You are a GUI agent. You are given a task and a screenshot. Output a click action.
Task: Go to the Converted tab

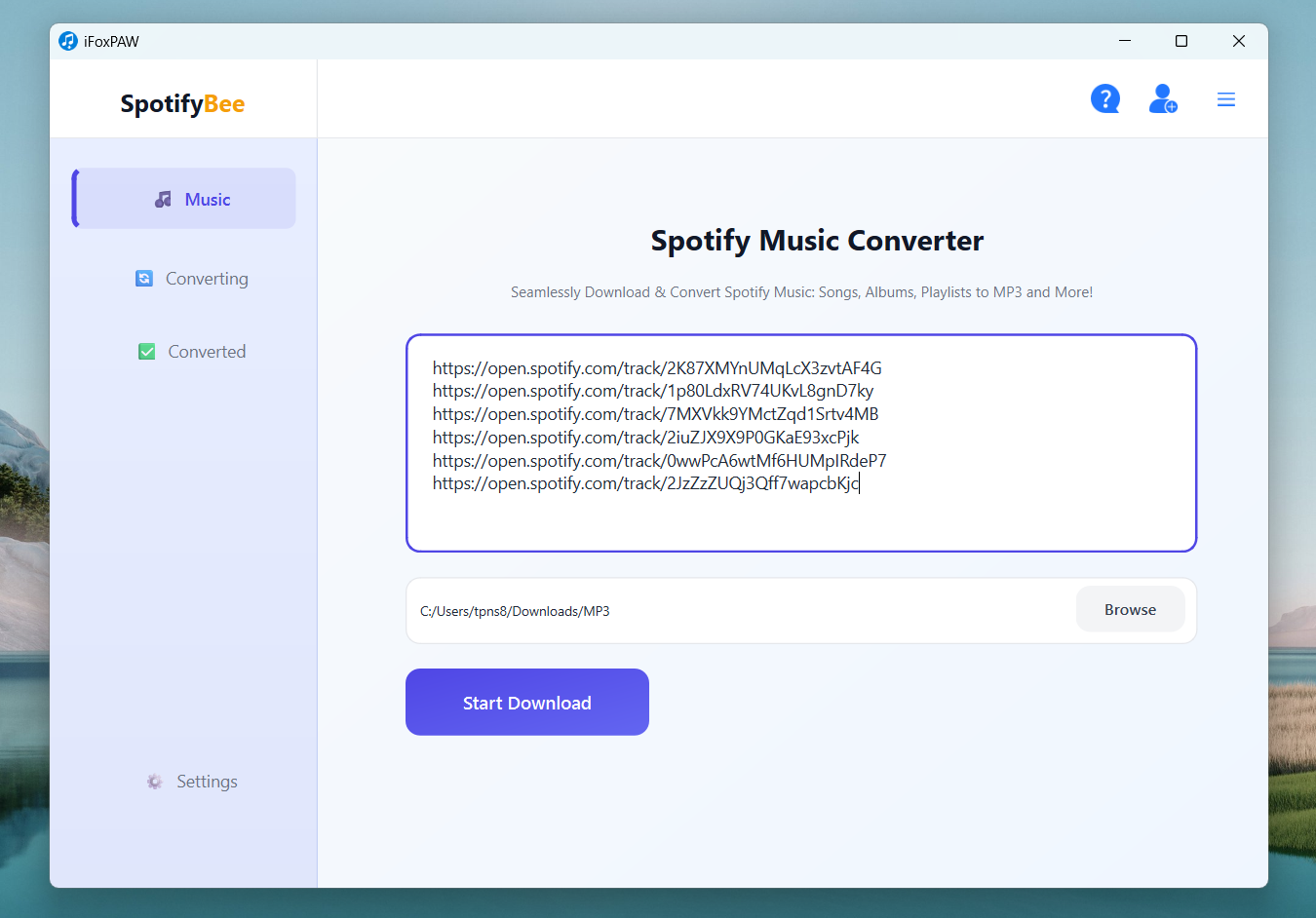click(x=207, y=352)
